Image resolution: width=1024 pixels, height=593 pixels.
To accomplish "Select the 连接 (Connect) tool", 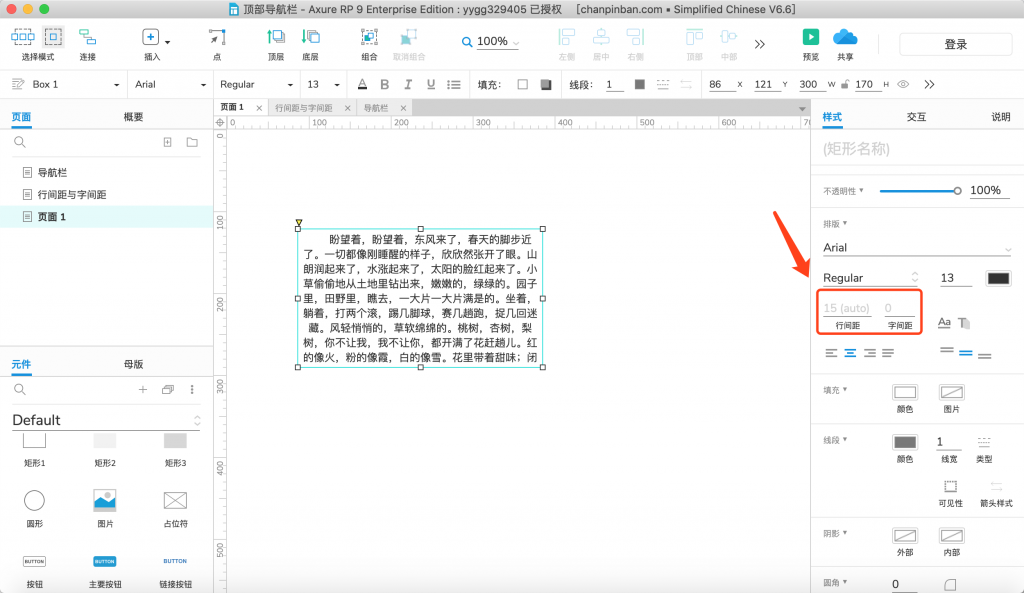I will (x=87, y=37).
